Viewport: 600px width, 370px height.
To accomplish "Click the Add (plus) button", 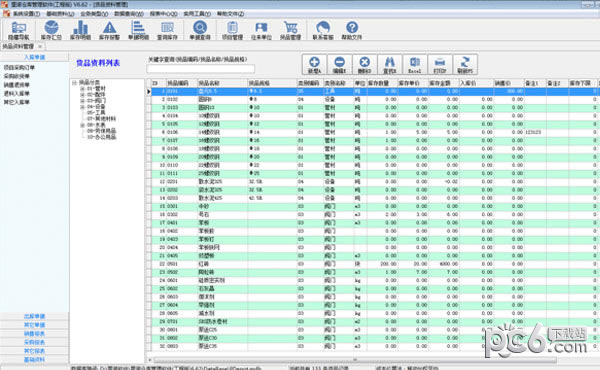I will click(x=315, y=64).
